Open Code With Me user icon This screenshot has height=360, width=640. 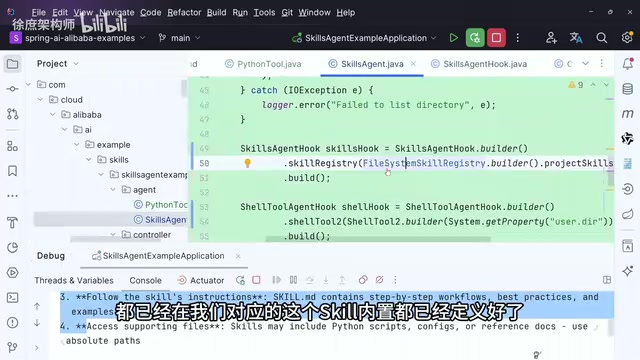tap(551, 38)
